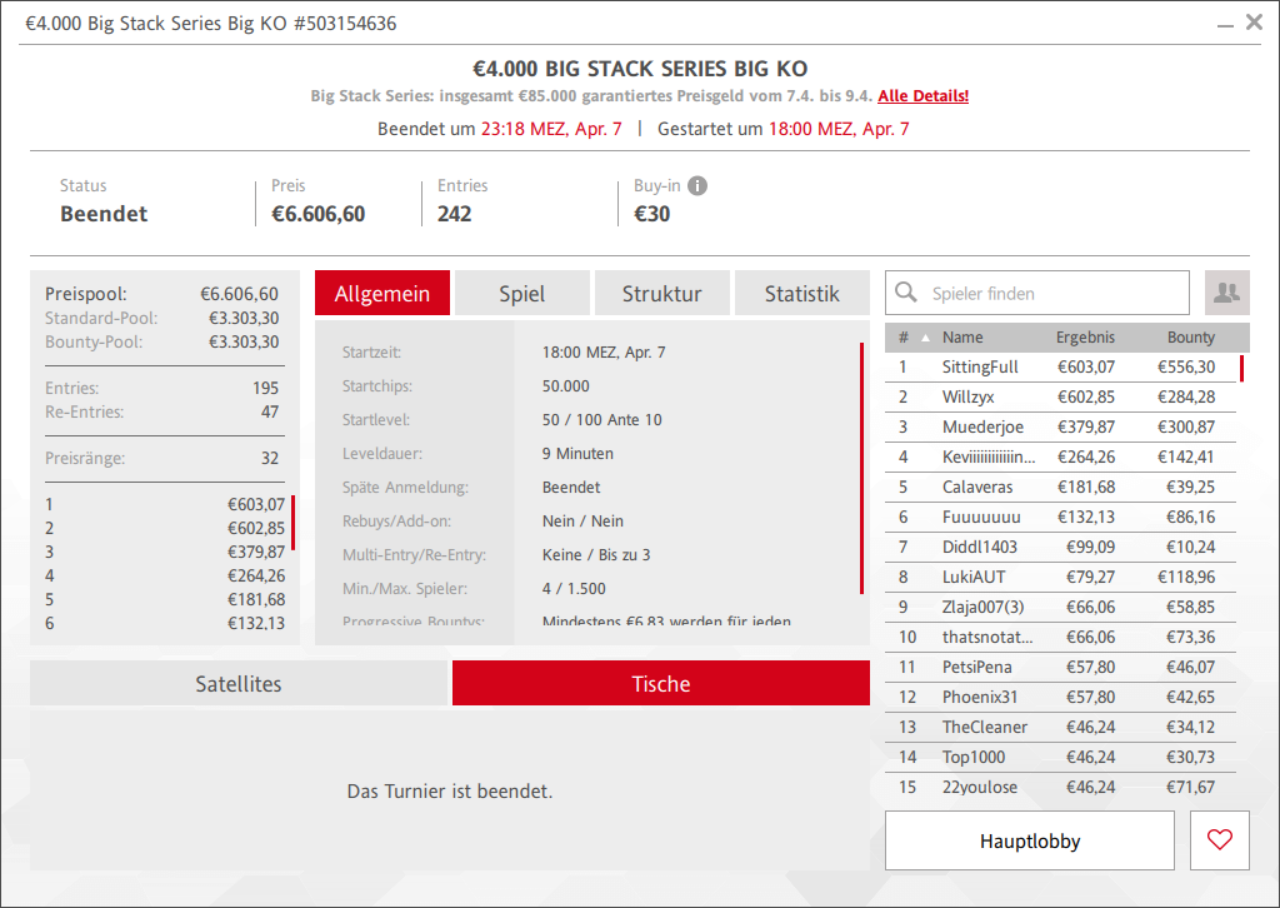Click the Das Turnier ist beendet message
Screen dimensions: 1280x908
(x=450, y=791)
